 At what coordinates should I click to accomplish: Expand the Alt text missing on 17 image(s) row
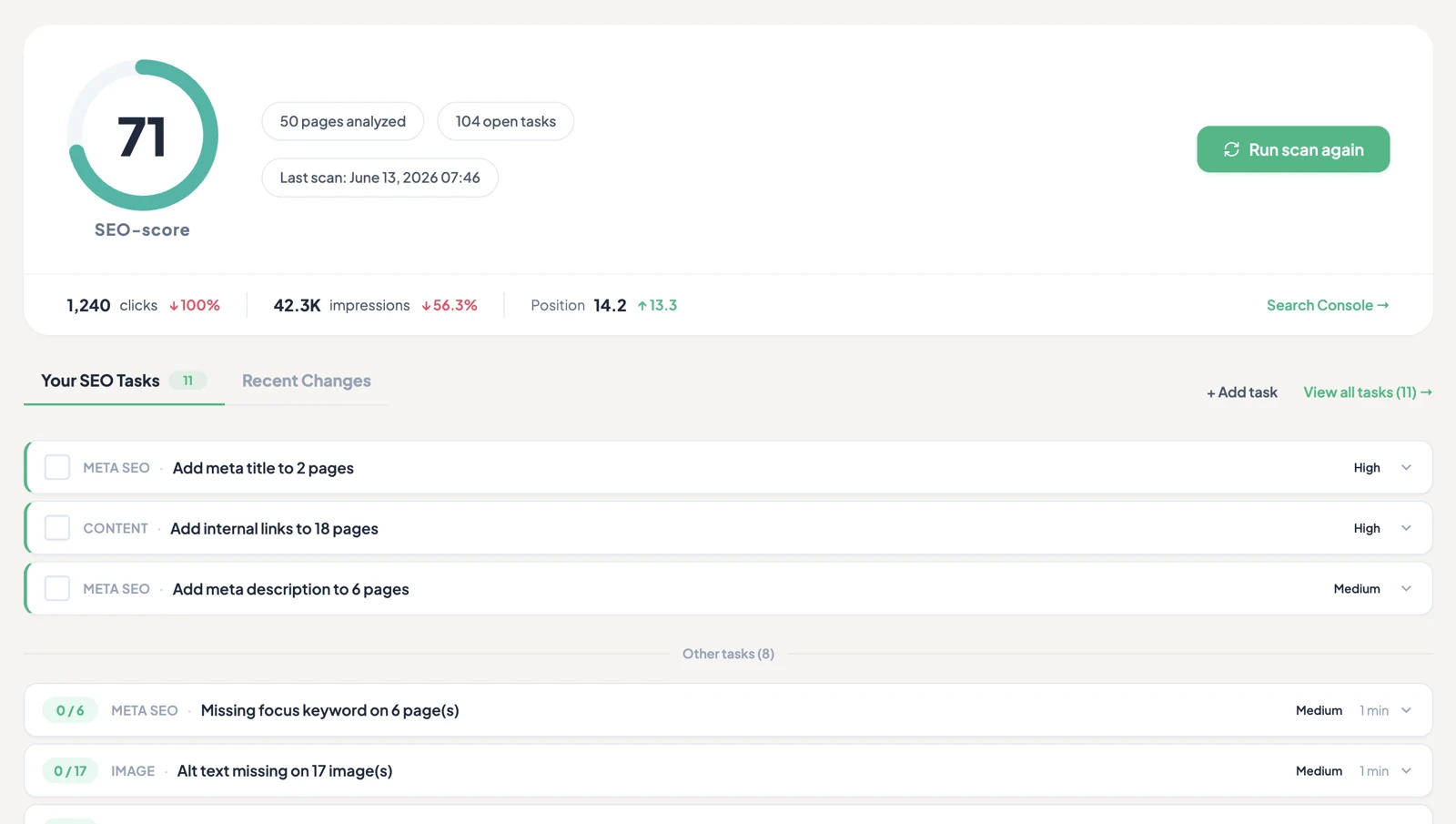(x=1406, y=770)
